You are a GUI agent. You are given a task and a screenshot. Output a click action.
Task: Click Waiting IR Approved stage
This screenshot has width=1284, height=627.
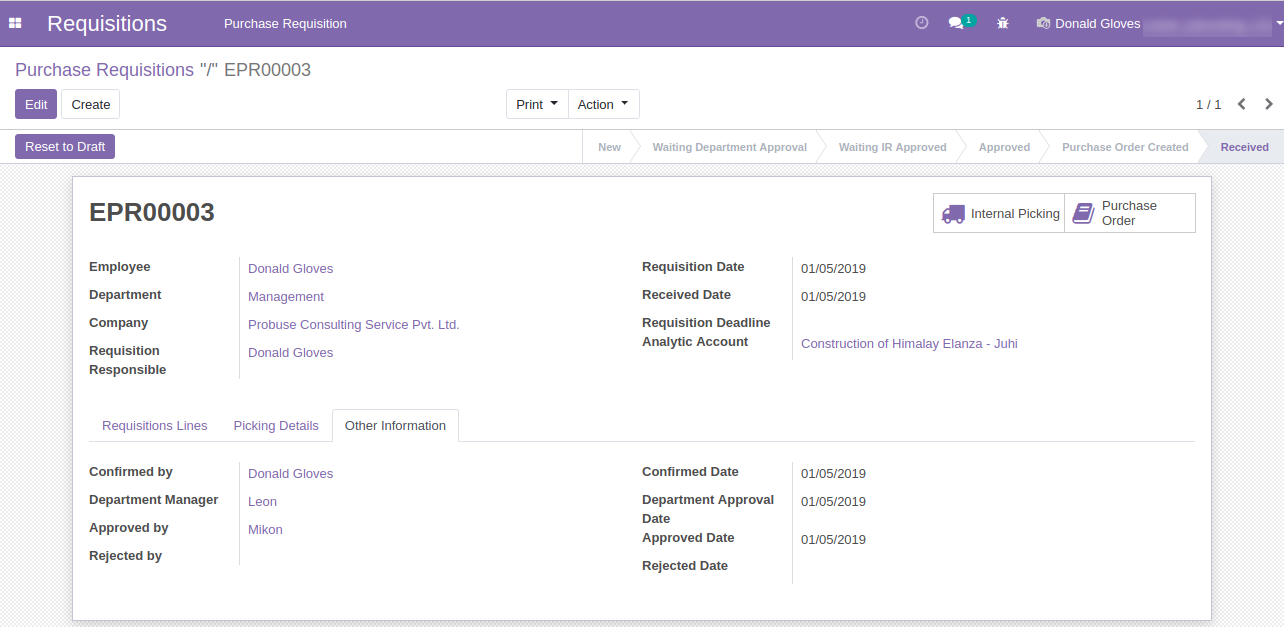(893, 147)
